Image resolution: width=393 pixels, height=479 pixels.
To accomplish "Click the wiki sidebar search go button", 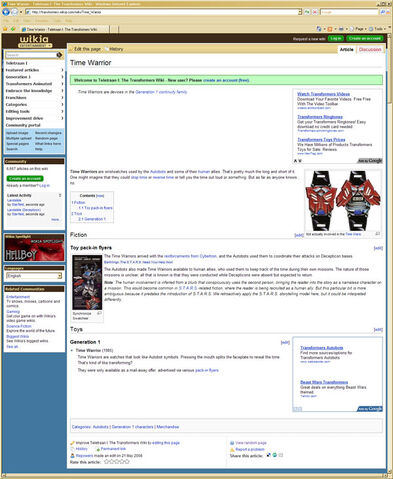I will click(59, 55).
